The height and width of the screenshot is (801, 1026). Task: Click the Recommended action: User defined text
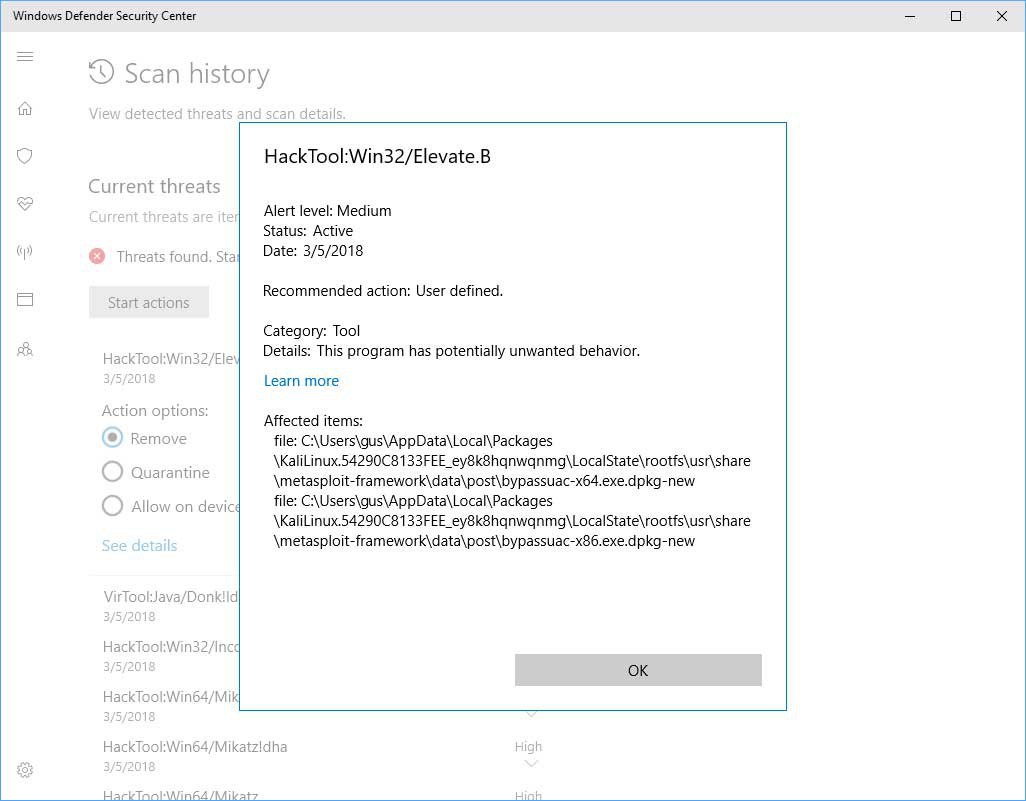click(x=383, y=291)
